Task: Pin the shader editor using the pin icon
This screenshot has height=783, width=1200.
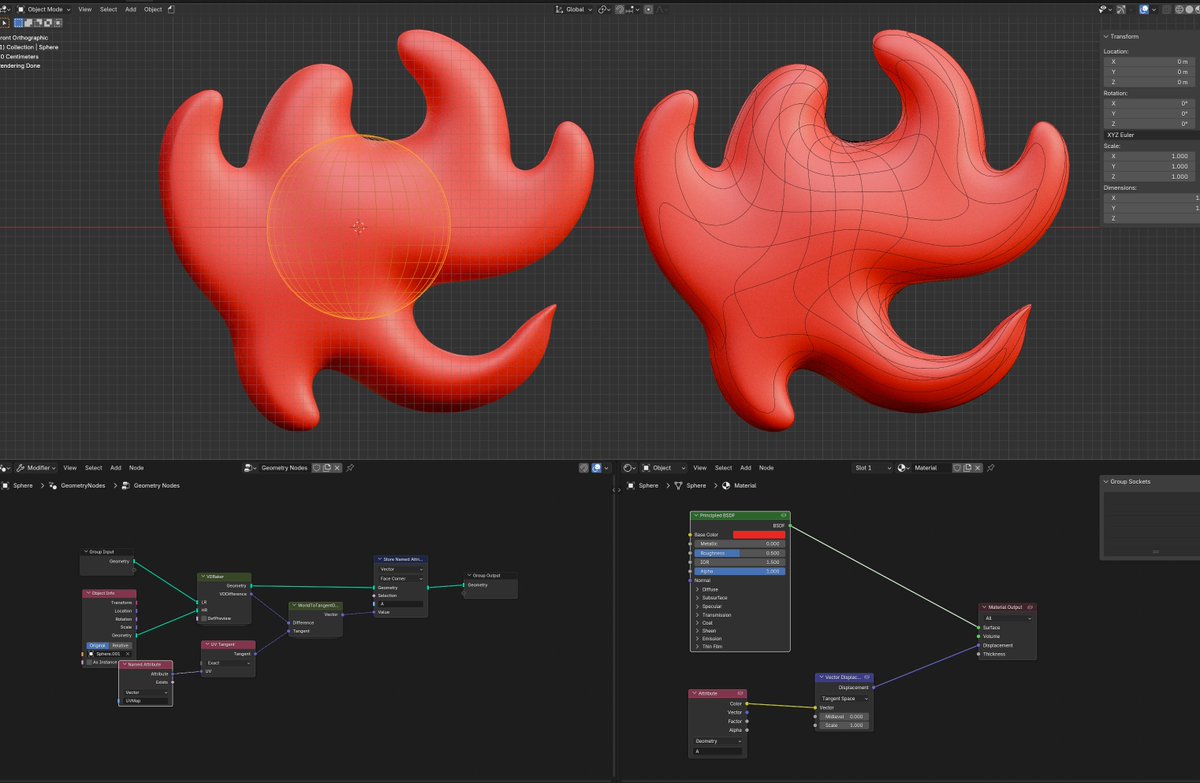Action: 990,468
